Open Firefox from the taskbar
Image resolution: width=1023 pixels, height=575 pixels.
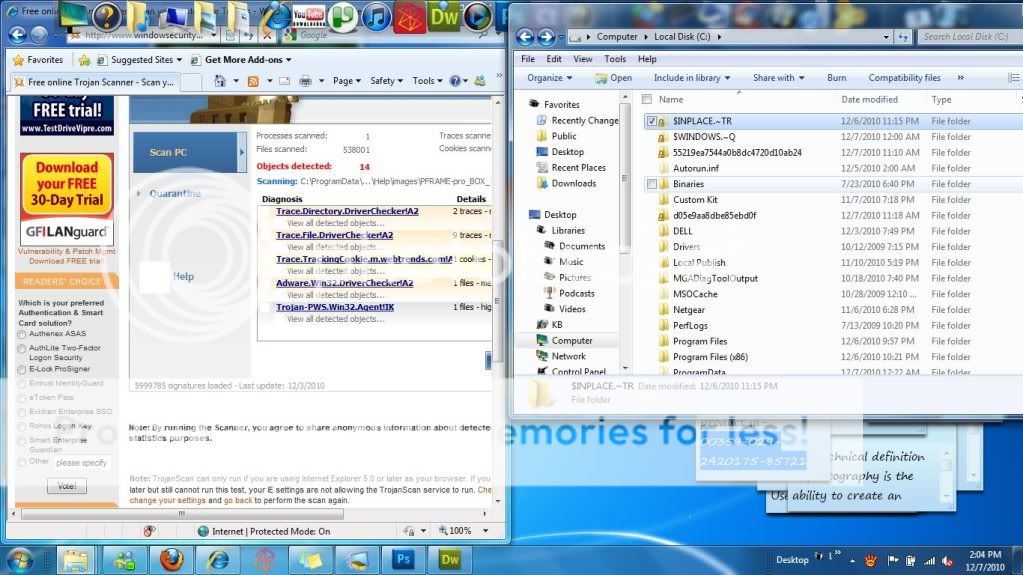(x=172, y=559)
